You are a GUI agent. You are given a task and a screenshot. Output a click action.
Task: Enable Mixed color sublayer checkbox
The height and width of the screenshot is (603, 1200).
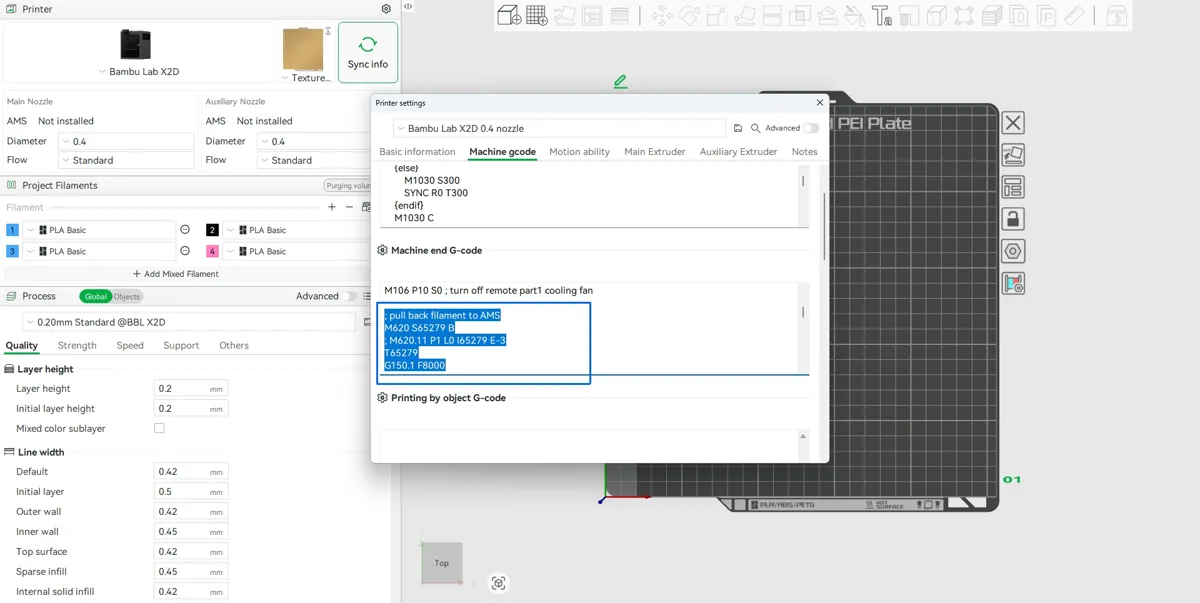[159, 428]
